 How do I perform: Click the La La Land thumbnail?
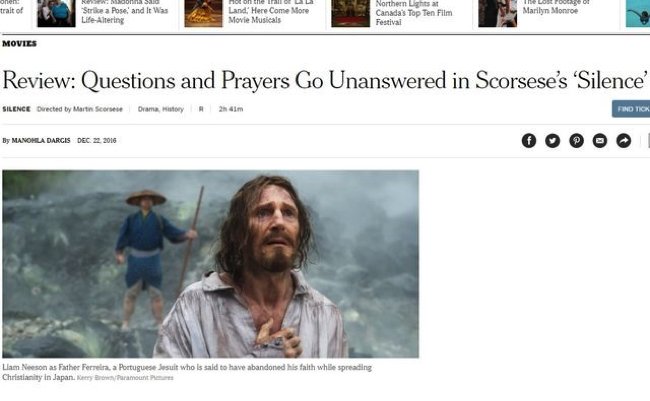tap(203, 13)
